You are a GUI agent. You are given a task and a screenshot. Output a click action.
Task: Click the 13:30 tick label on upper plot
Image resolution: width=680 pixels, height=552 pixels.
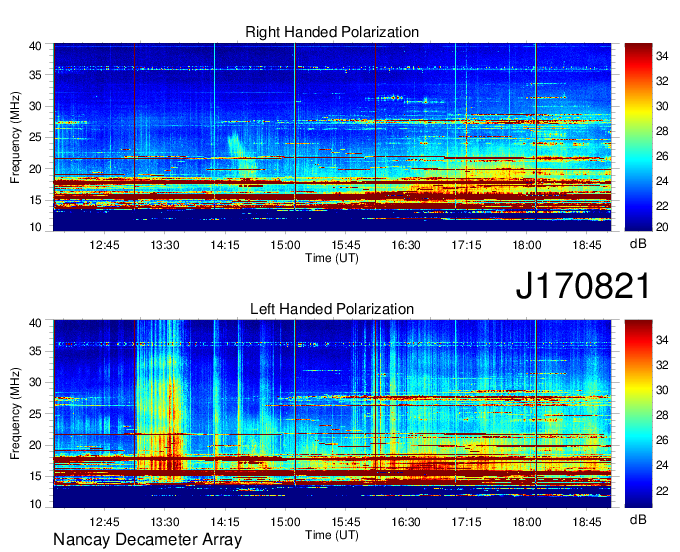coord(165,245)
